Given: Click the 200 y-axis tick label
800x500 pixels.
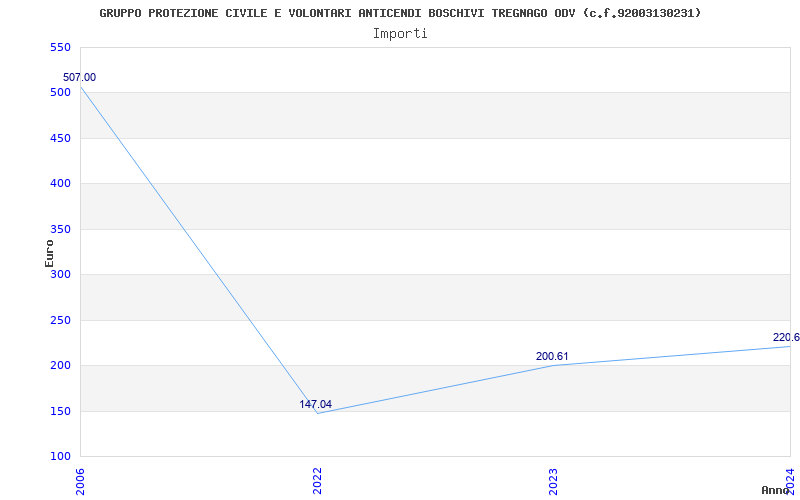Looking at the screenshot, I should pyautogui.click(x=60, y=365).
